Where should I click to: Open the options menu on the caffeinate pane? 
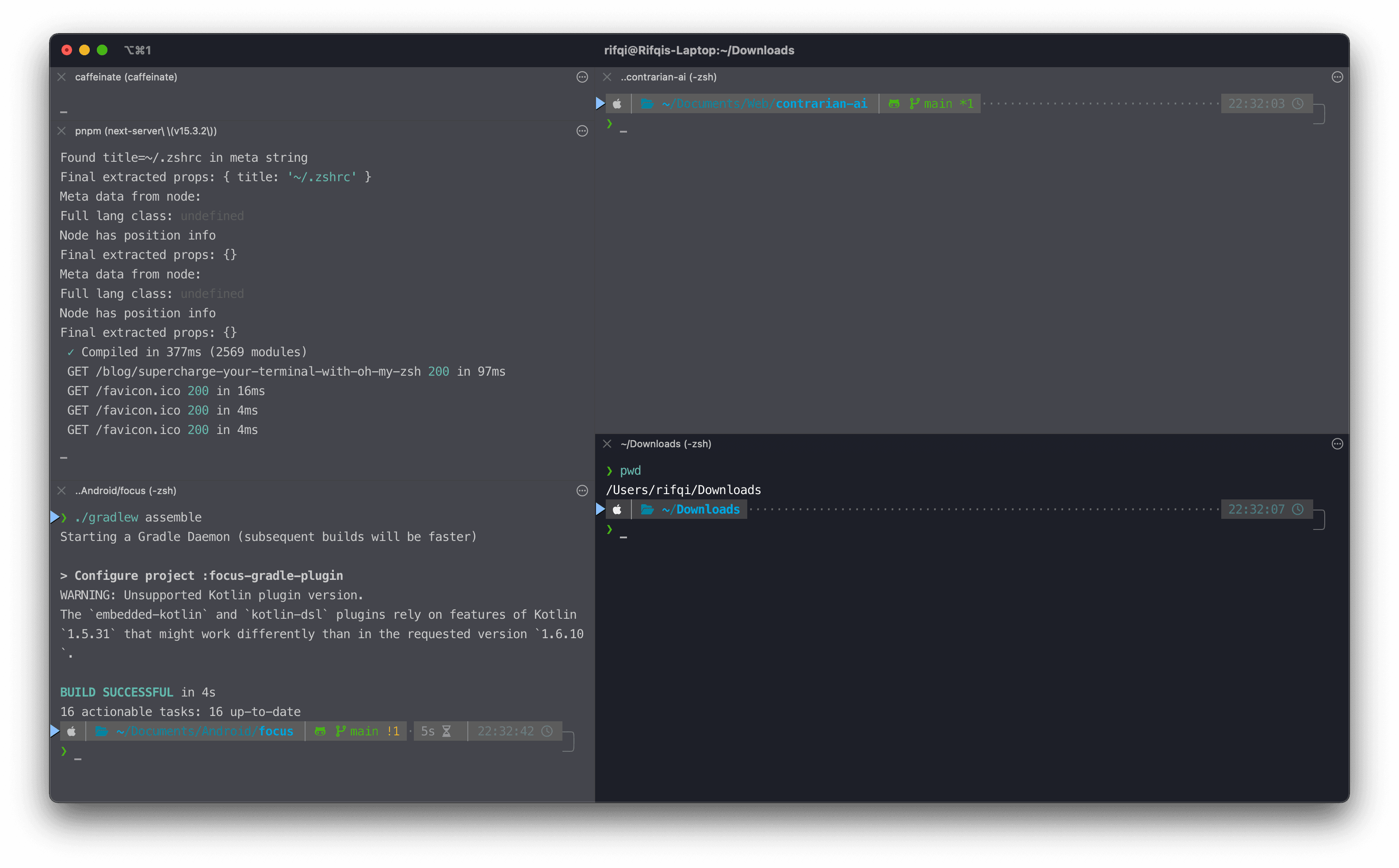point(582,77)
